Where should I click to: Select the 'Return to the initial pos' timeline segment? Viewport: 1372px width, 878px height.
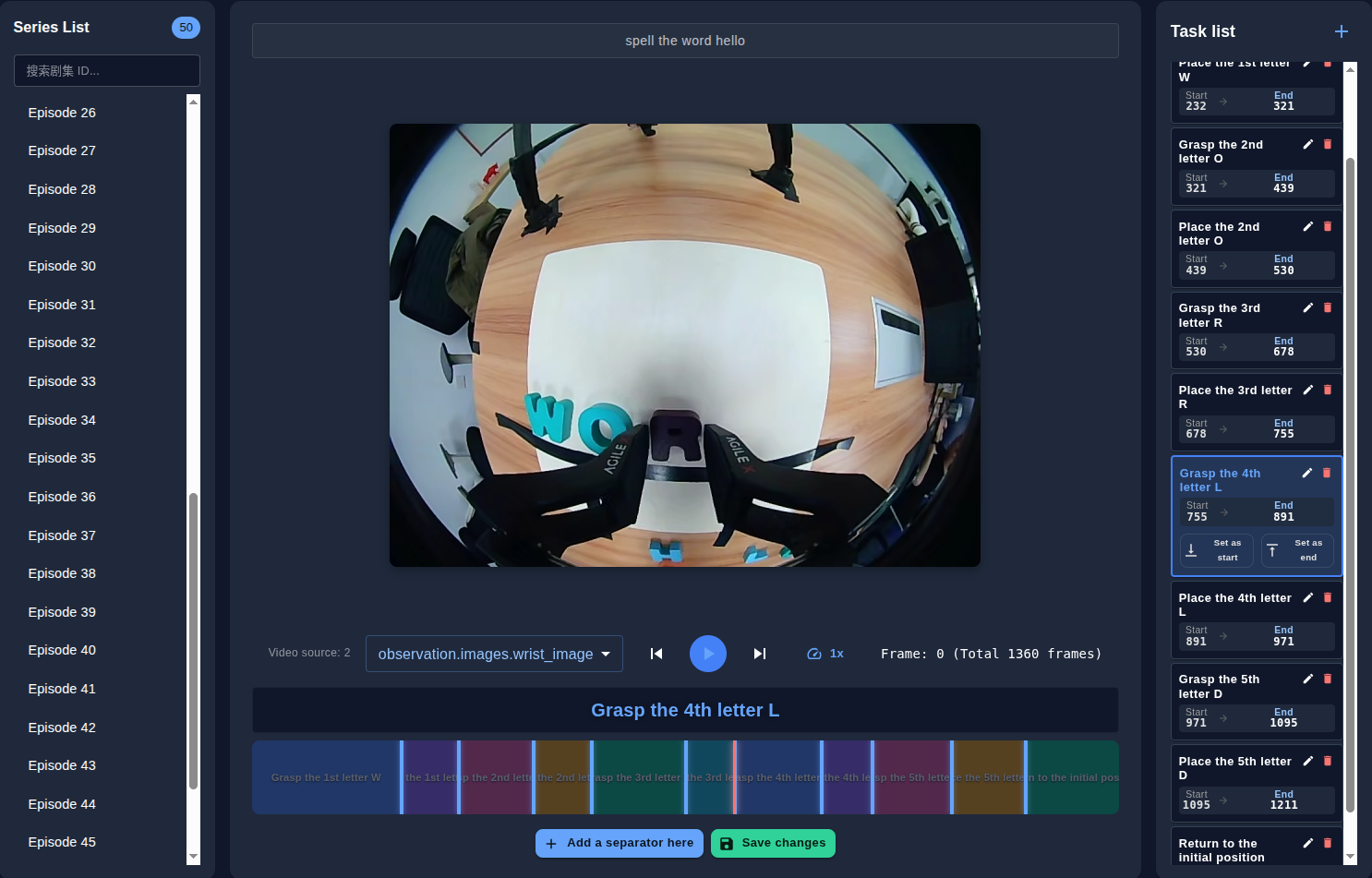(1073, 777)
